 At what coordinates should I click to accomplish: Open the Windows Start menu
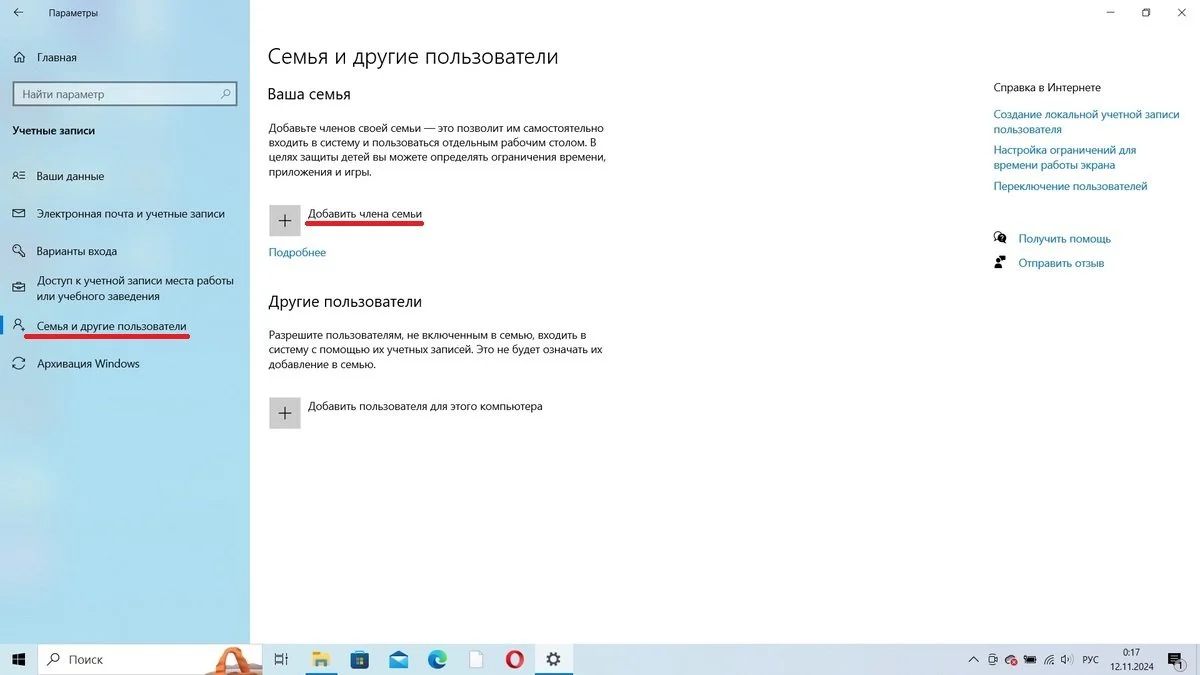[x=18, y=659]
